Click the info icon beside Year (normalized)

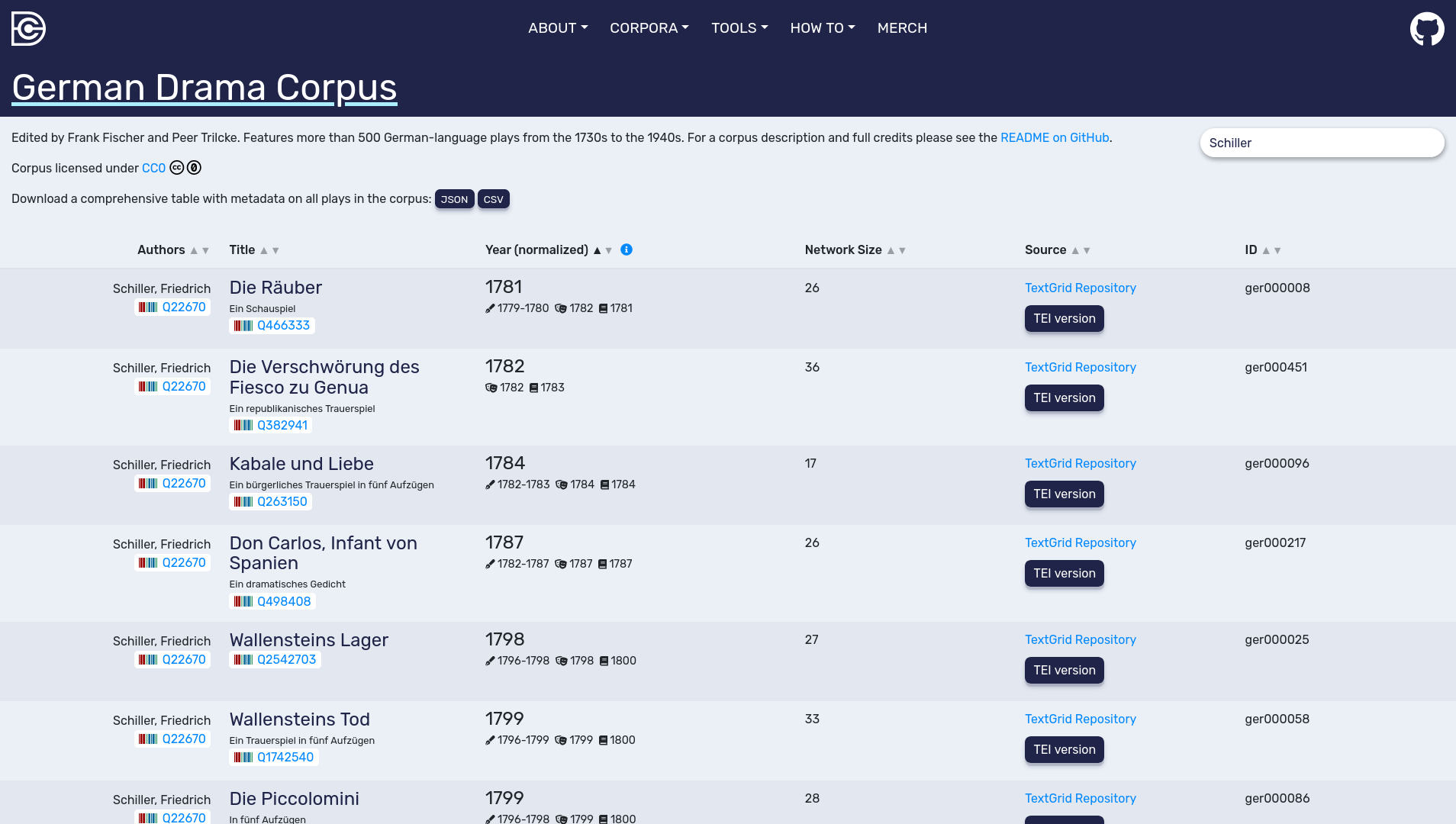[x=627, y=249]
